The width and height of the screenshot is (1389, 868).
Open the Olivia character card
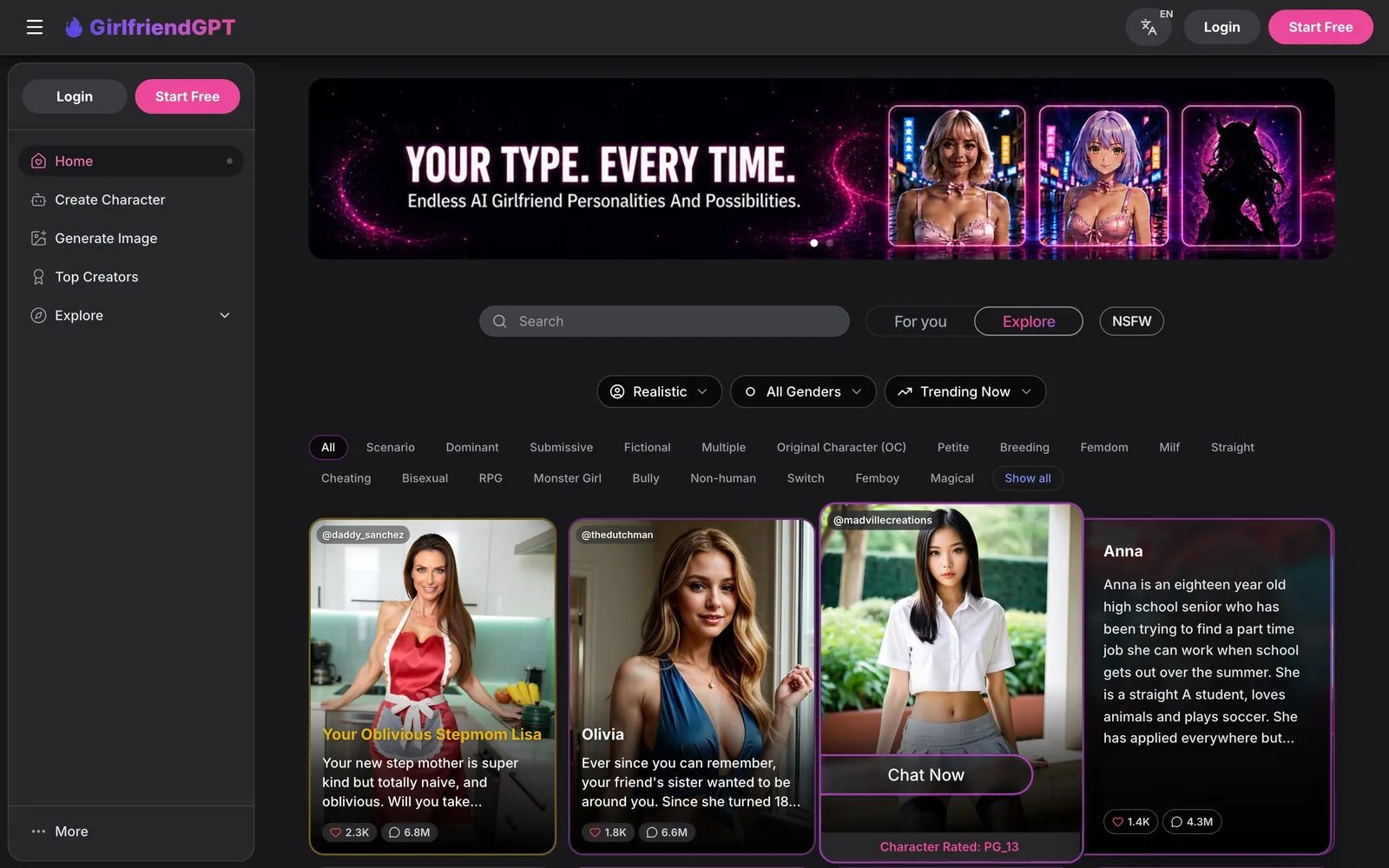pyautogui.click(x=692, y=687)
